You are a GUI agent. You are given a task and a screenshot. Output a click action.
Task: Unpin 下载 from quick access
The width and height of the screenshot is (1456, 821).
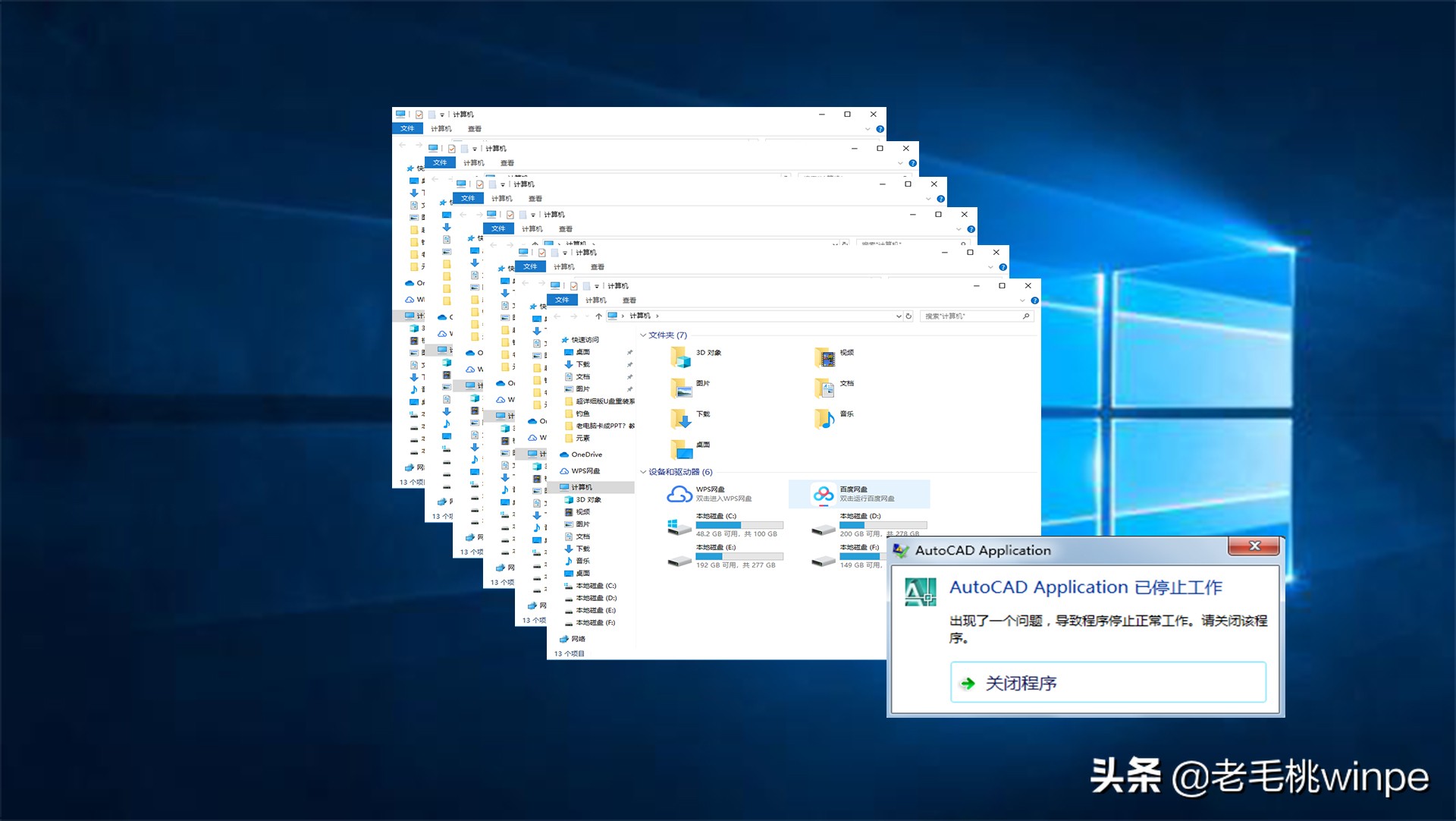click(630, 364)
